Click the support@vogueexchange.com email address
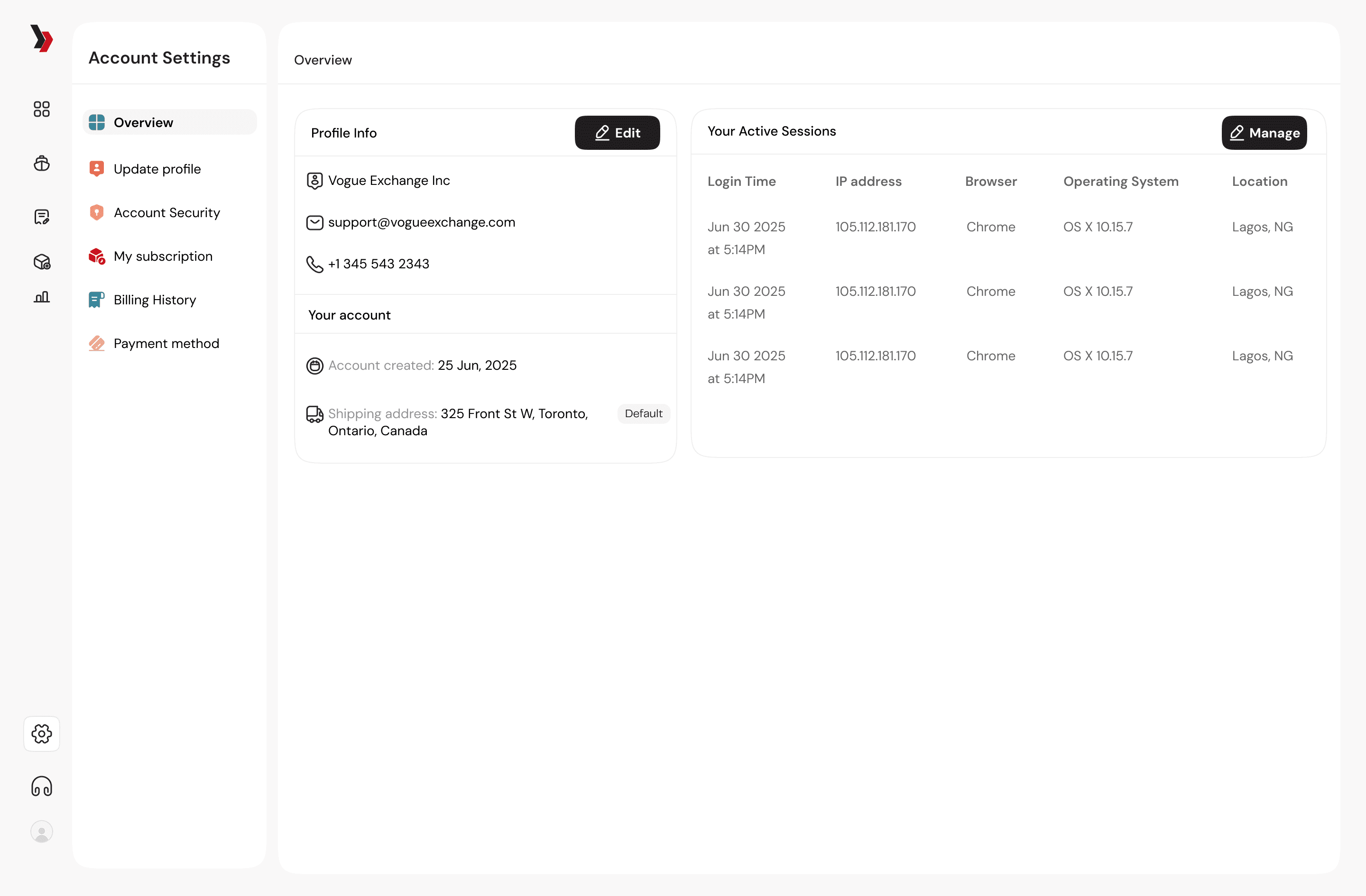 [421, 222]
